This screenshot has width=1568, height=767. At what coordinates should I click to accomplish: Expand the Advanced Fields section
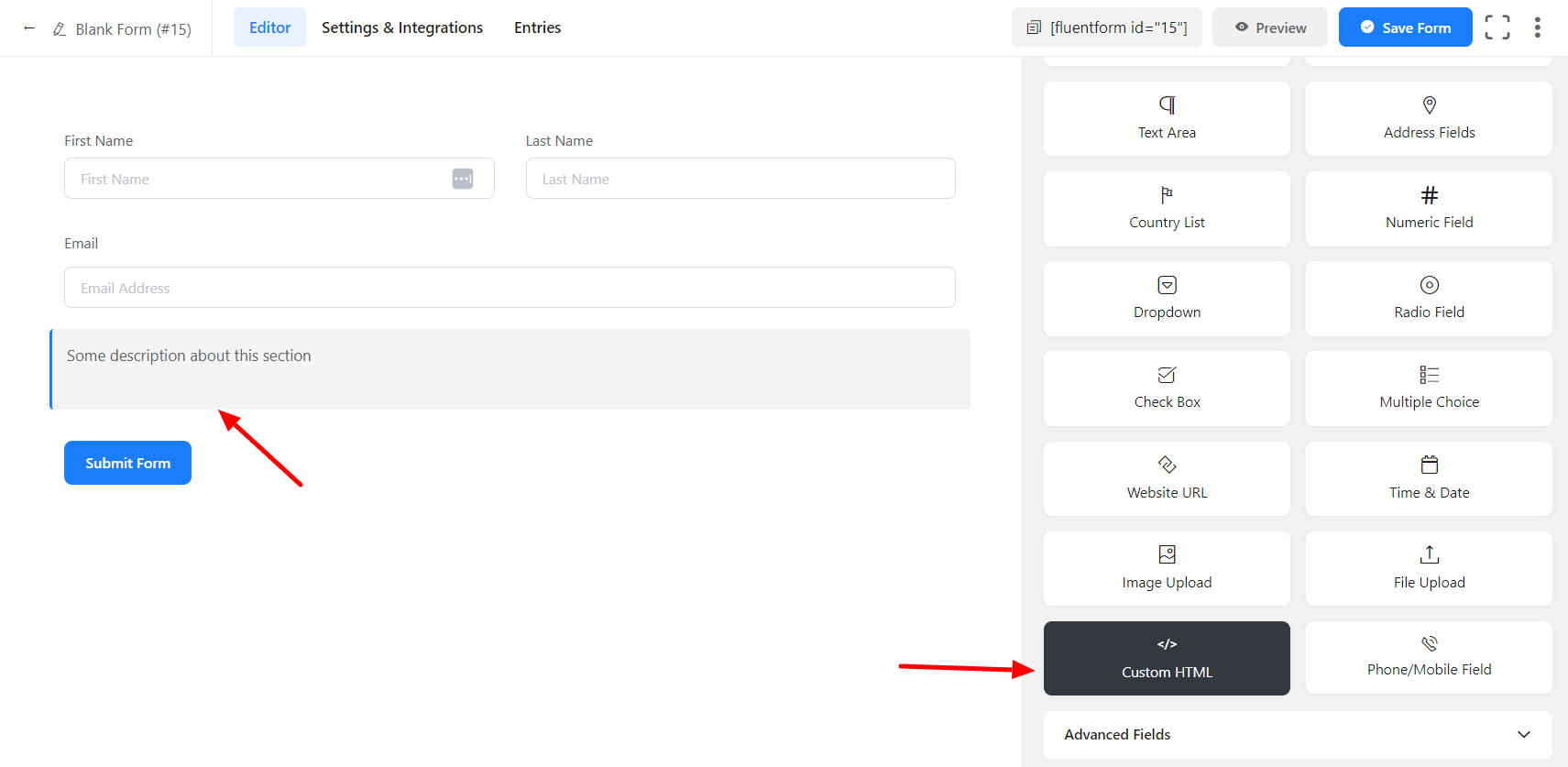pyautogui.click(x=1297, y=734)
